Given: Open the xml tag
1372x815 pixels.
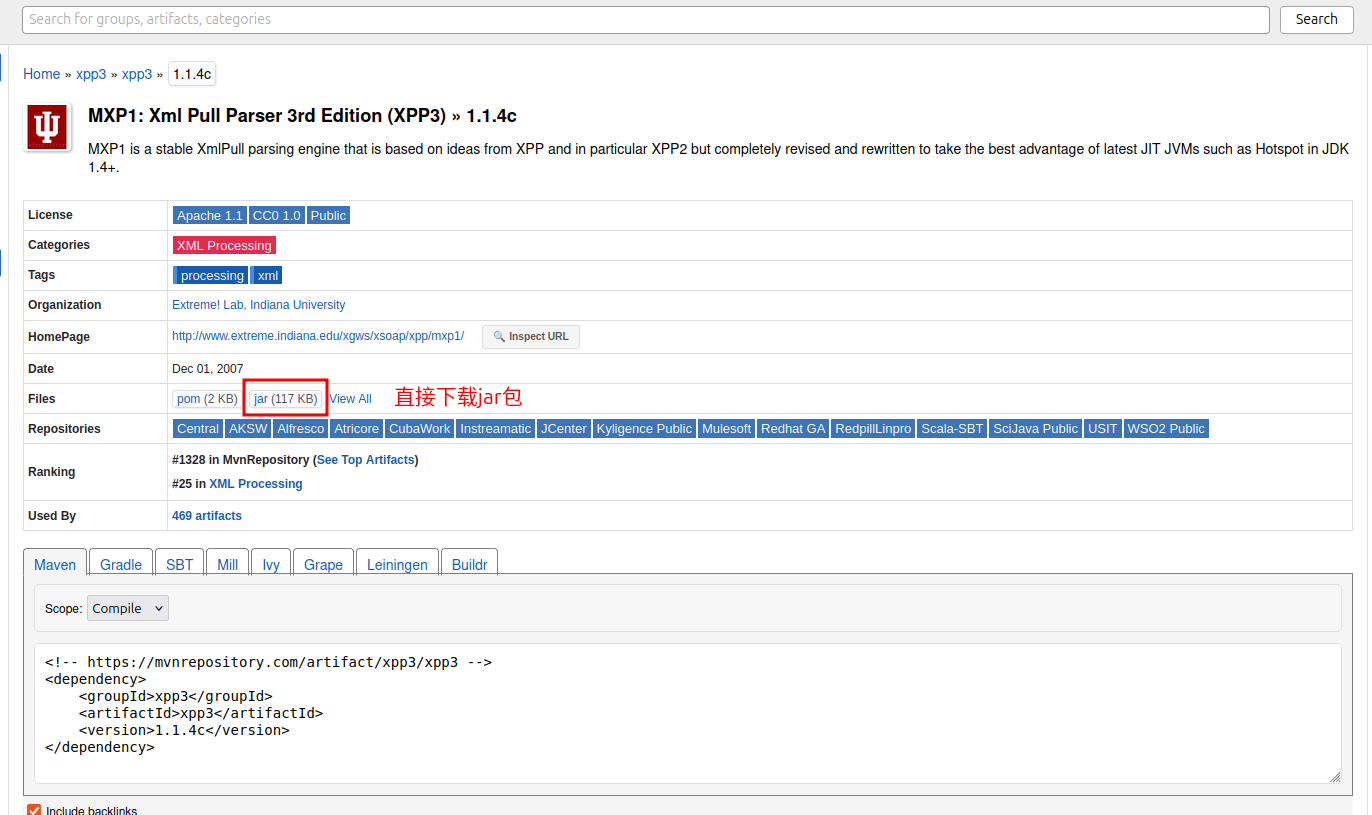Looking at the screenshot, I should click(x=267, y=276).
